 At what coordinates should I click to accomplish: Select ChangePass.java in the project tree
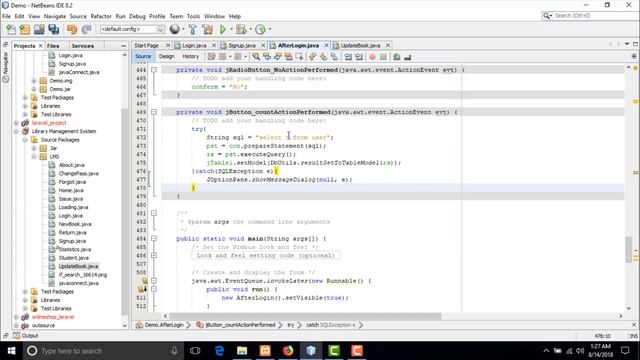click(78, 173)
